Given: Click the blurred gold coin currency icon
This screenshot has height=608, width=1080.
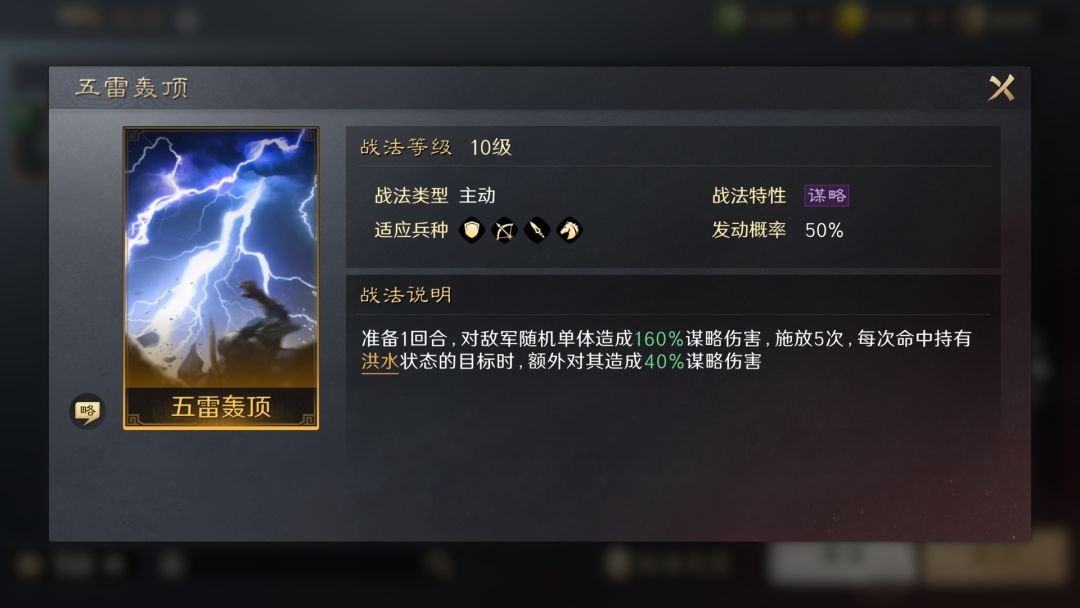Looking at the screenshot, I should [850, 19].
